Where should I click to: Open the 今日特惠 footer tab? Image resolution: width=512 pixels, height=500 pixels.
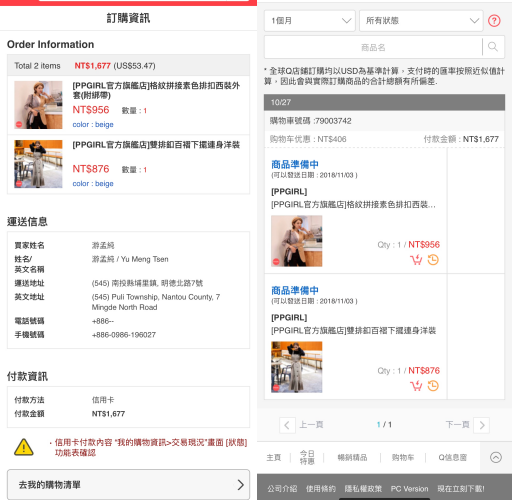coord(307,457)
